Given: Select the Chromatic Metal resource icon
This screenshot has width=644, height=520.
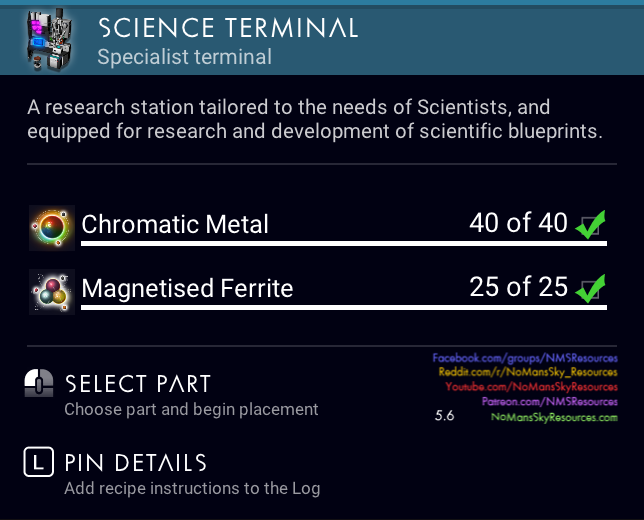Looking at the screenshot, I should pyautogui.click(x=52, y=228).
